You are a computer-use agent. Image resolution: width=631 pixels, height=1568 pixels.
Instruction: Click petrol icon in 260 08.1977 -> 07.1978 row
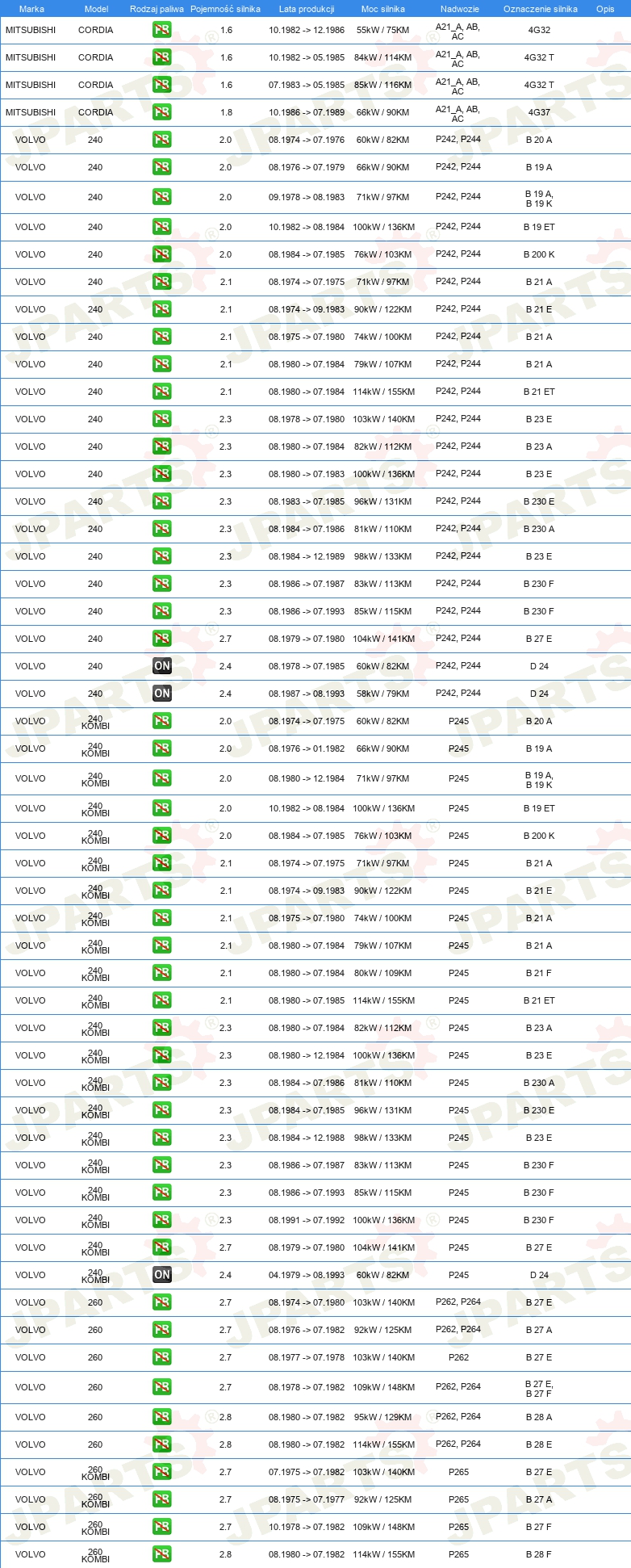[161, 1357]
